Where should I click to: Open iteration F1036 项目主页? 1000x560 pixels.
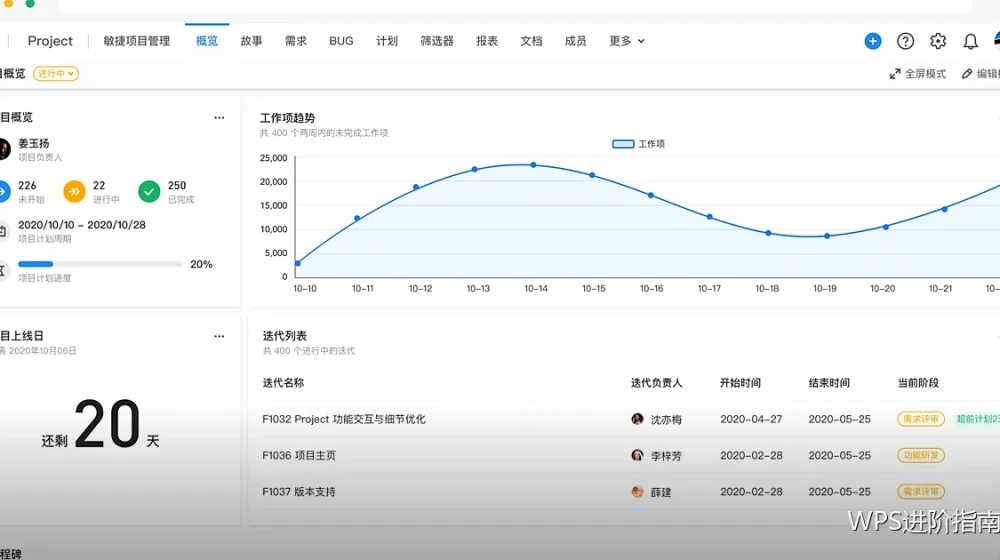[x=299, y=455]
